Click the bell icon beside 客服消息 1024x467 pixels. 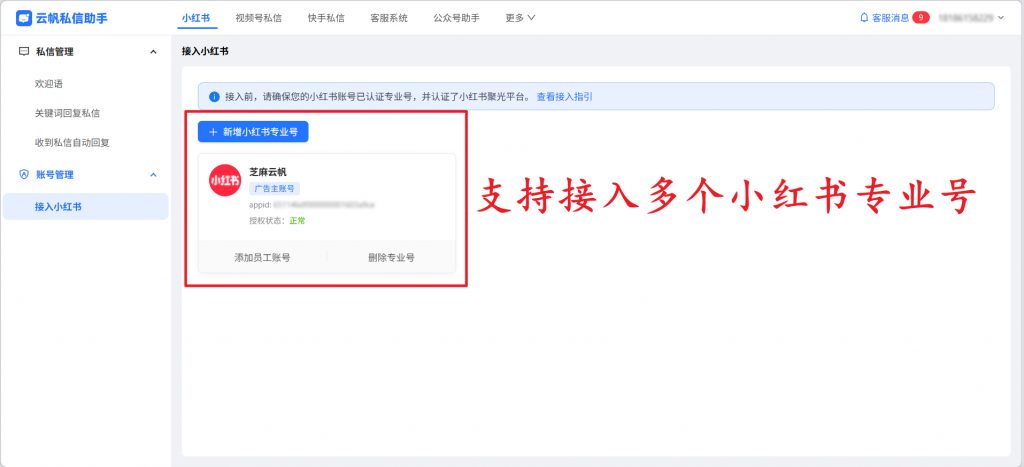pyautogui.click(x=865, y=18)
